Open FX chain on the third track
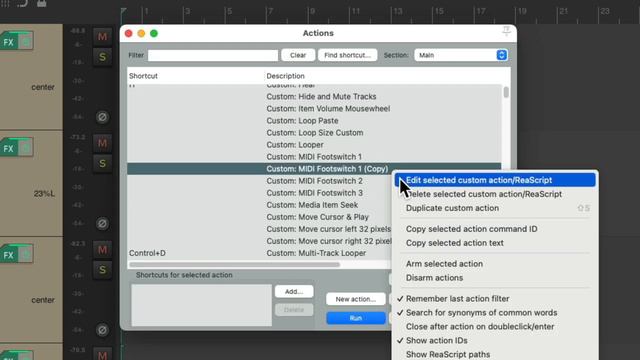Screen dimensions: 640x360 [x=9, y=255]
